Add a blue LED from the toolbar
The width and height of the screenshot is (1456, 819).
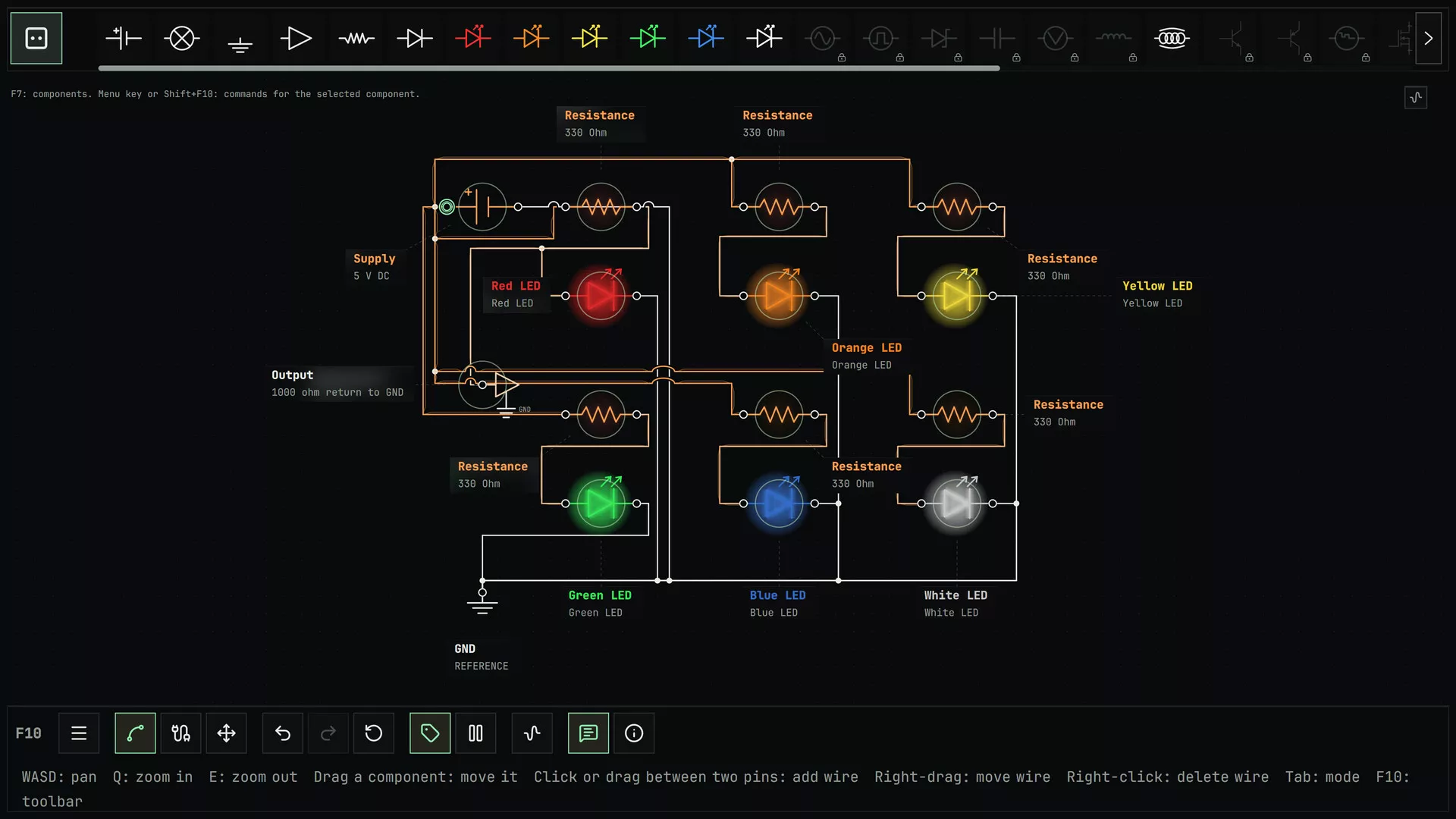(706, 38)
